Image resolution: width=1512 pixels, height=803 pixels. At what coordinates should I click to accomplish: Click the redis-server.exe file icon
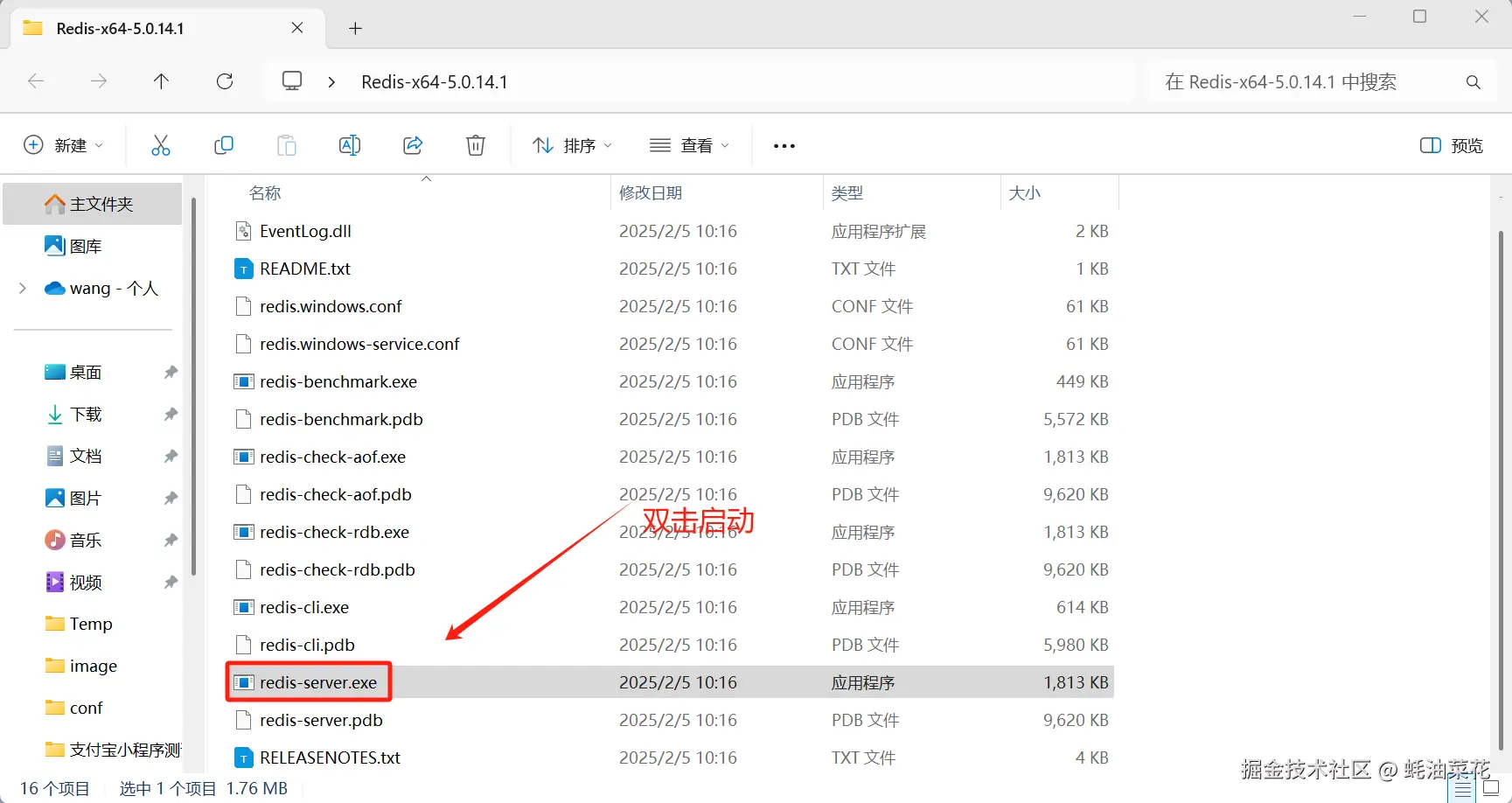pyautogui.click(x=244, y=682)
